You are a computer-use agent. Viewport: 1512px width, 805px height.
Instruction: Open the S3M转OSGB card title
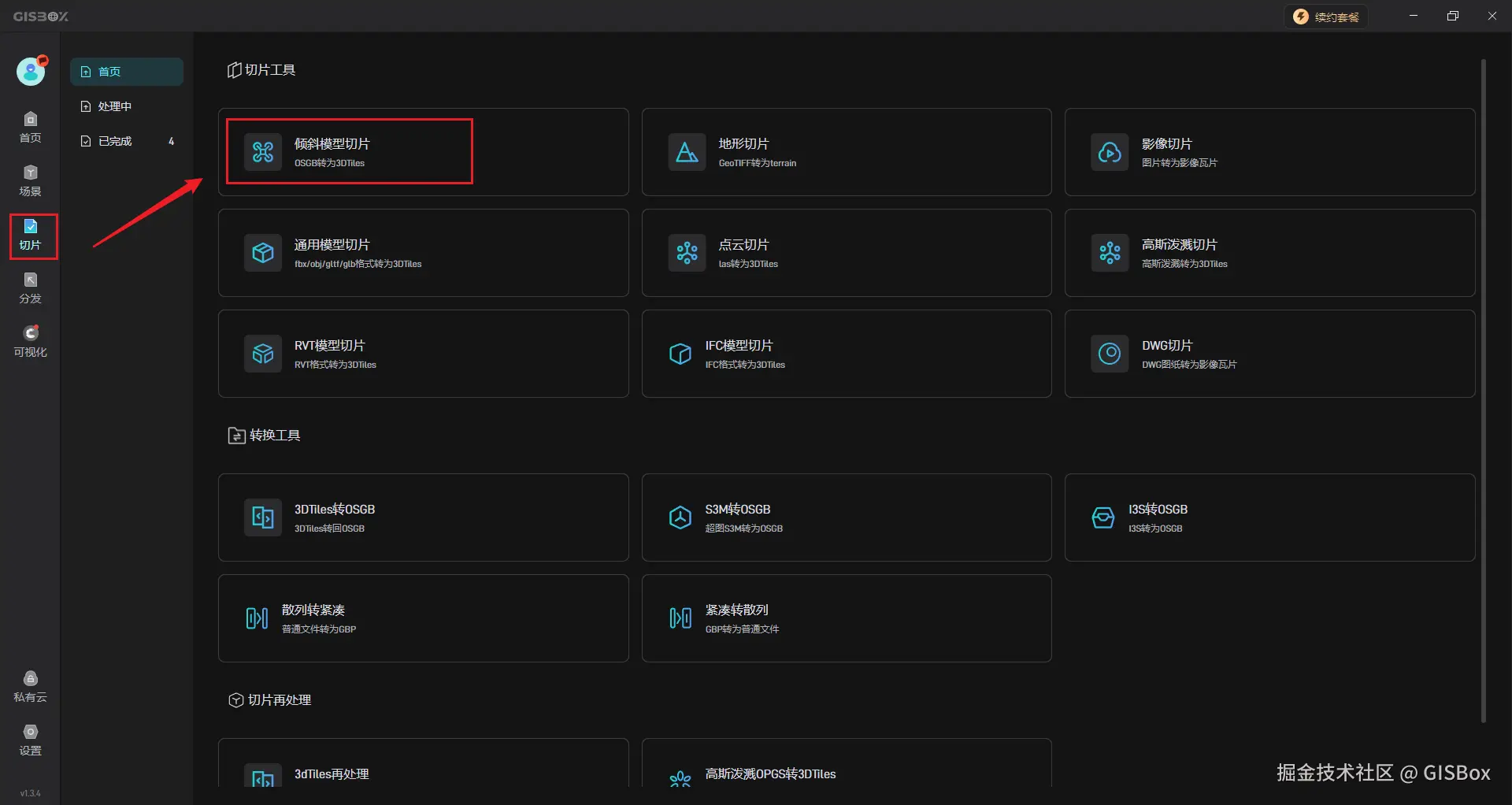tap(738, 509)
